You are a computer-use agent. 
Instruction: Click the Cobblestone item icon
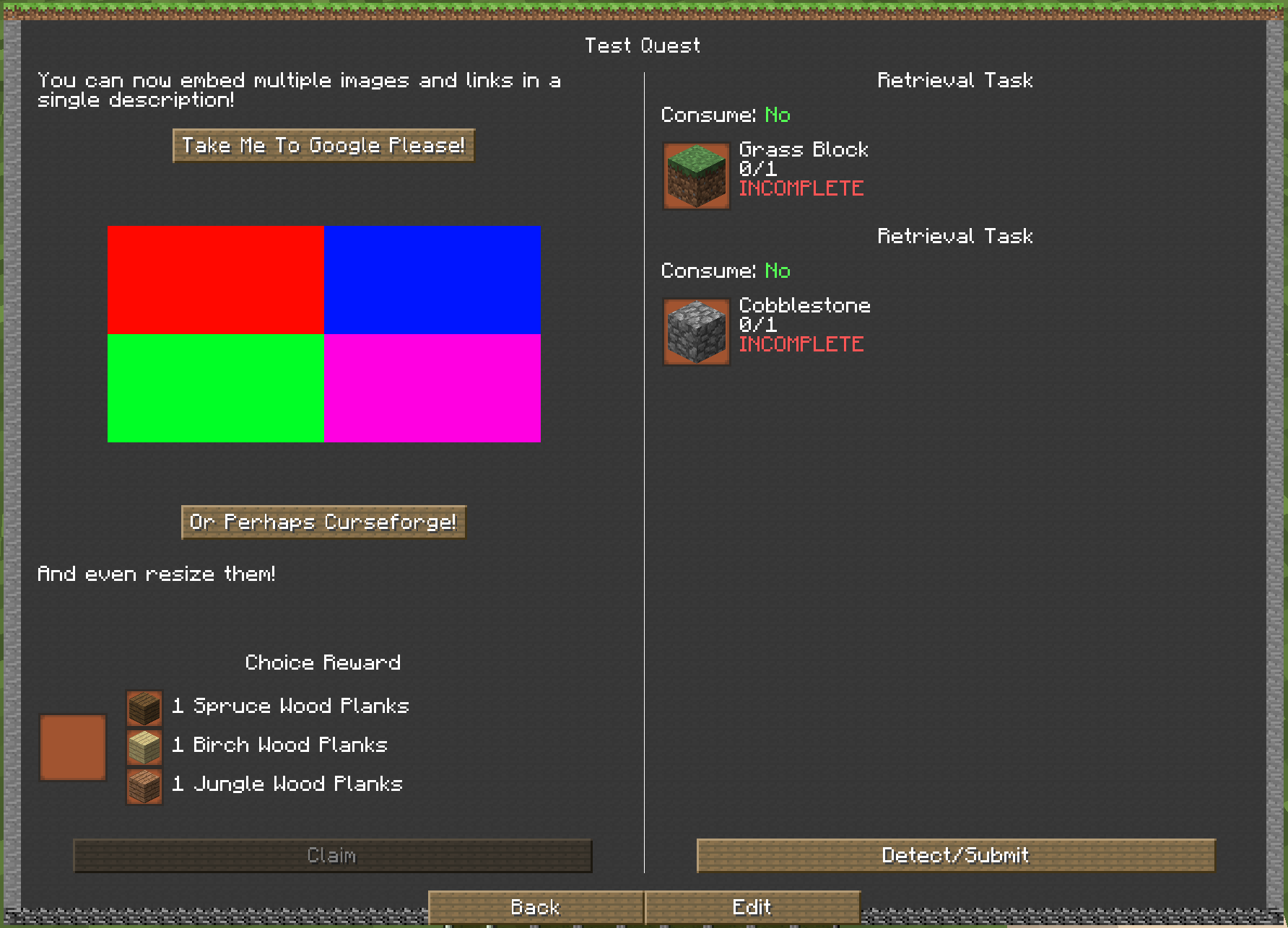pos(696,332)
